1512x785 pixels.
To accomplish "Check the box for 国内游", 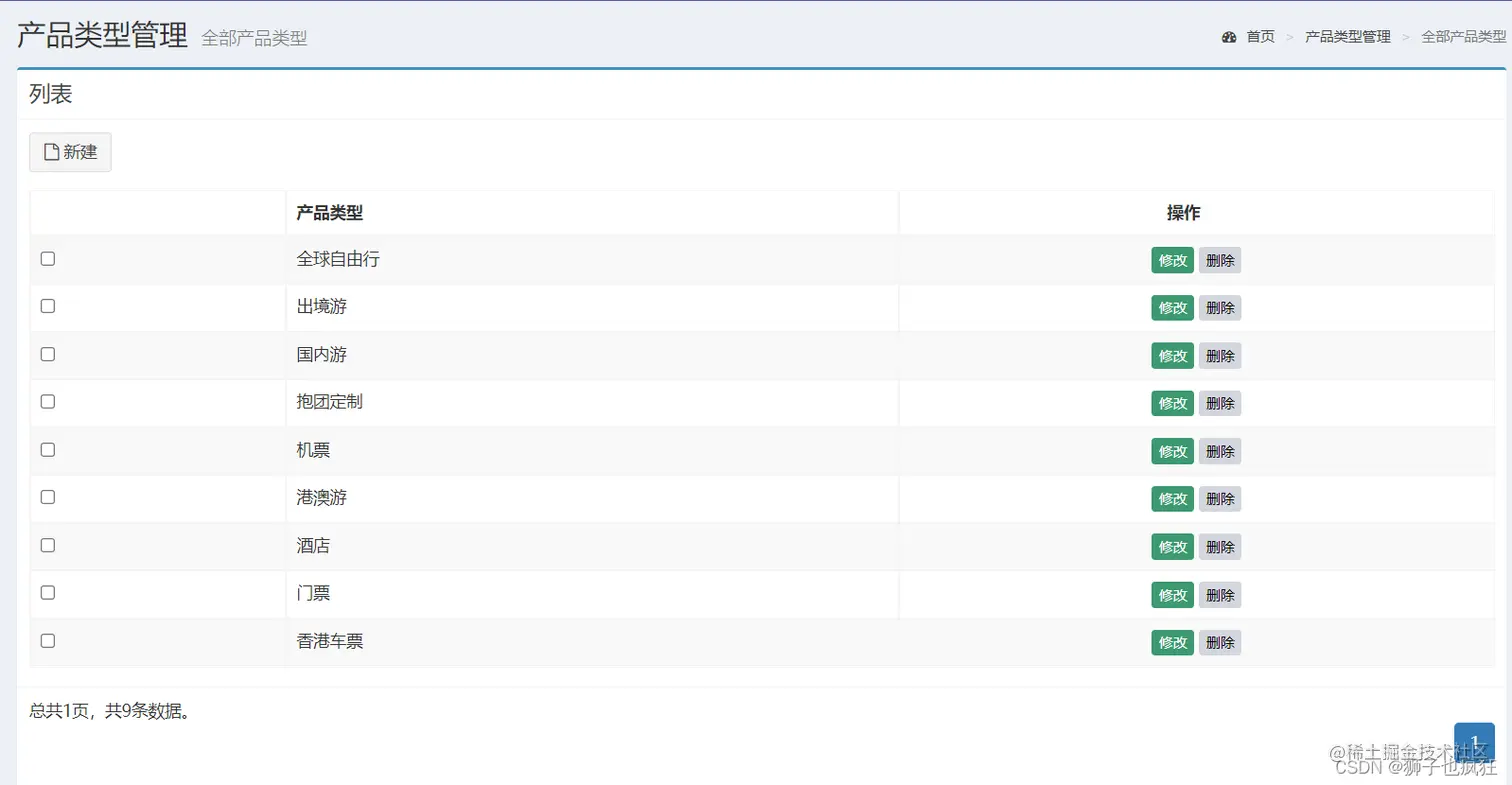I will pos(48,354).
